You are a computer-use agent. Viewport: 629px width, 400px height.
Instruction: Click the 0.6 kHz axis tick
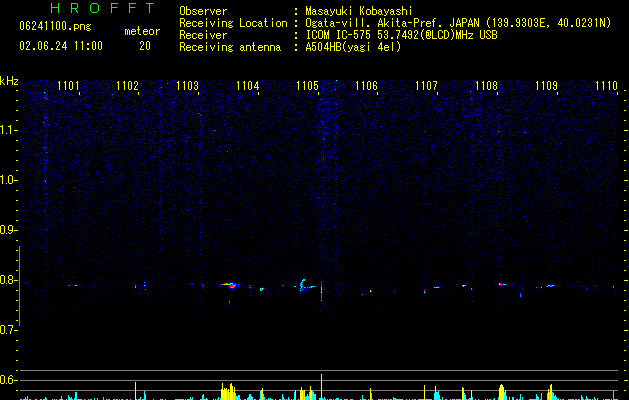pos(9,380)
